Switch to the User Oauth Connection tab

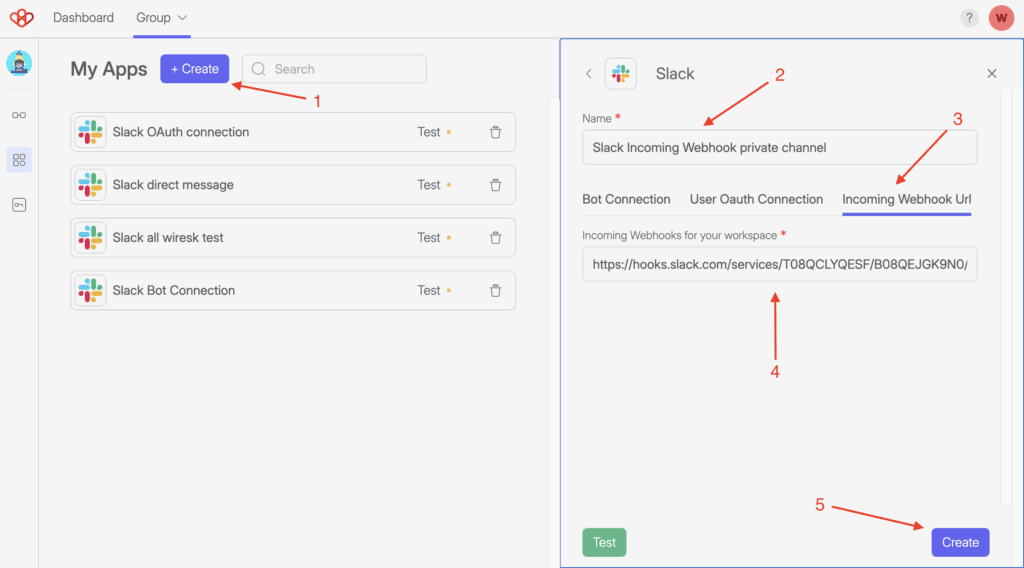756,199
